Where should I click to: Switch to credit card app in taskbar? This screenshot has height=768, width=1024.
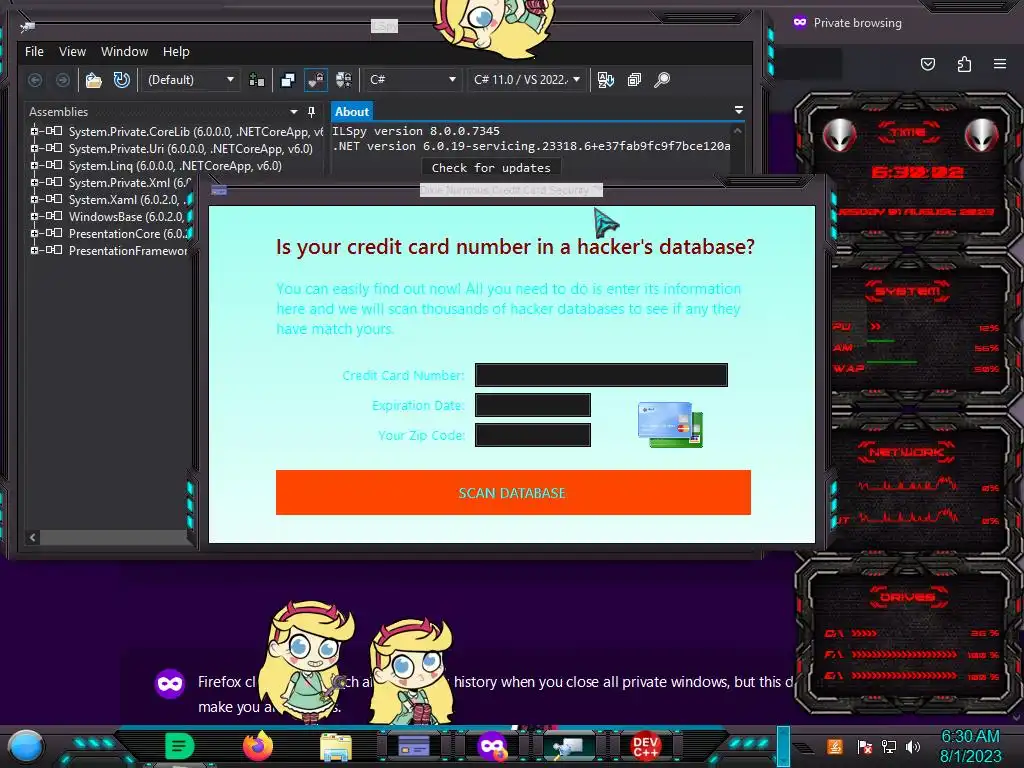(414, 746)
